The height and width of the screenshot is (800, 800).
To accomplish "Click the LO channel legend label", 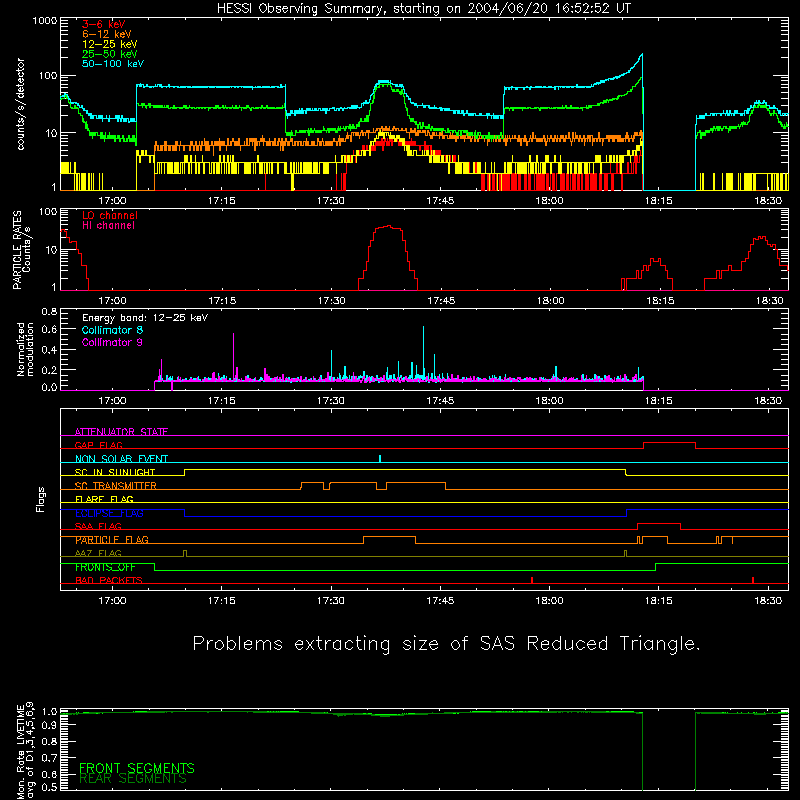I will tap(110, 215).
